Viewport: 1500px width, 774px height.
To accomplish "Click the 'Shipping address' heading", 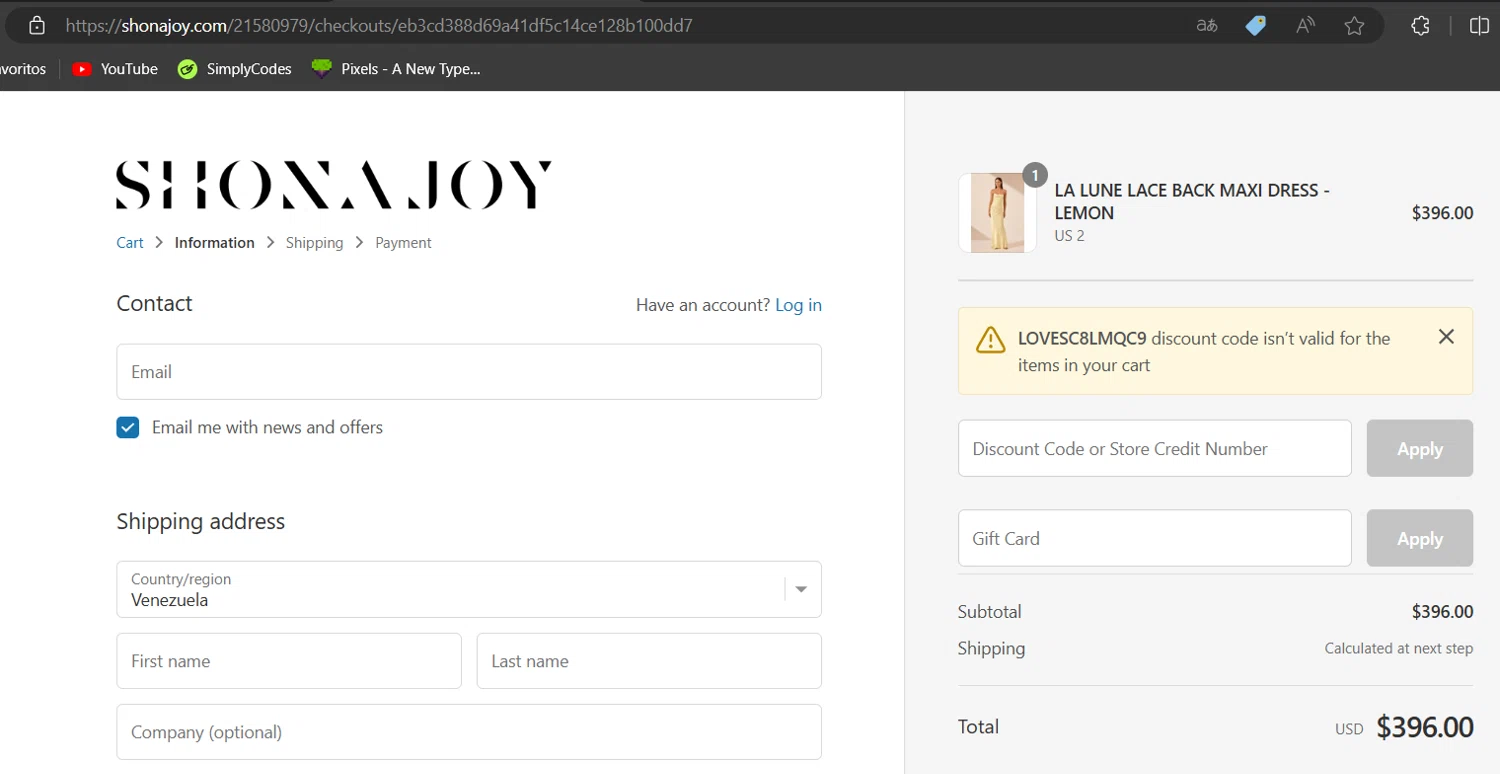I will [x=201, y=521].
